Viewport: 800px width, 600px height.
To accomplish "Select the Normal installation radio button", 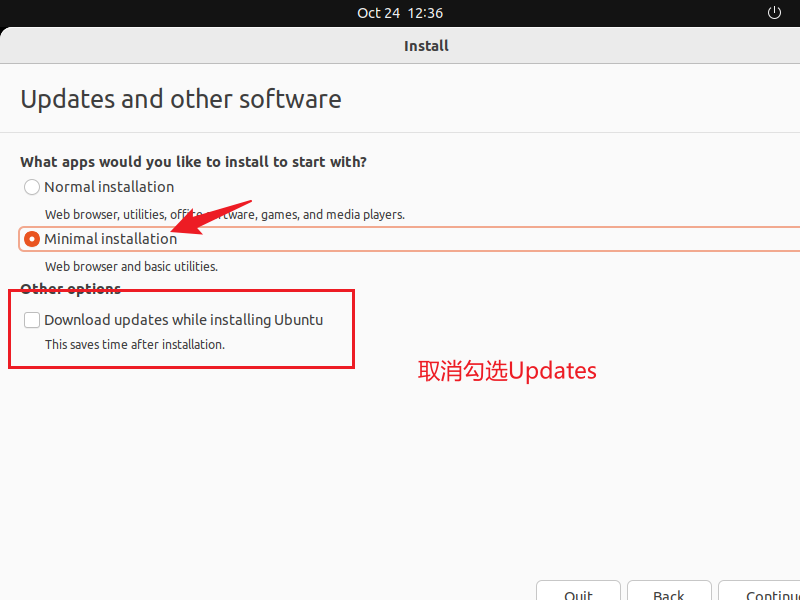I will click(x=32, y=187).
